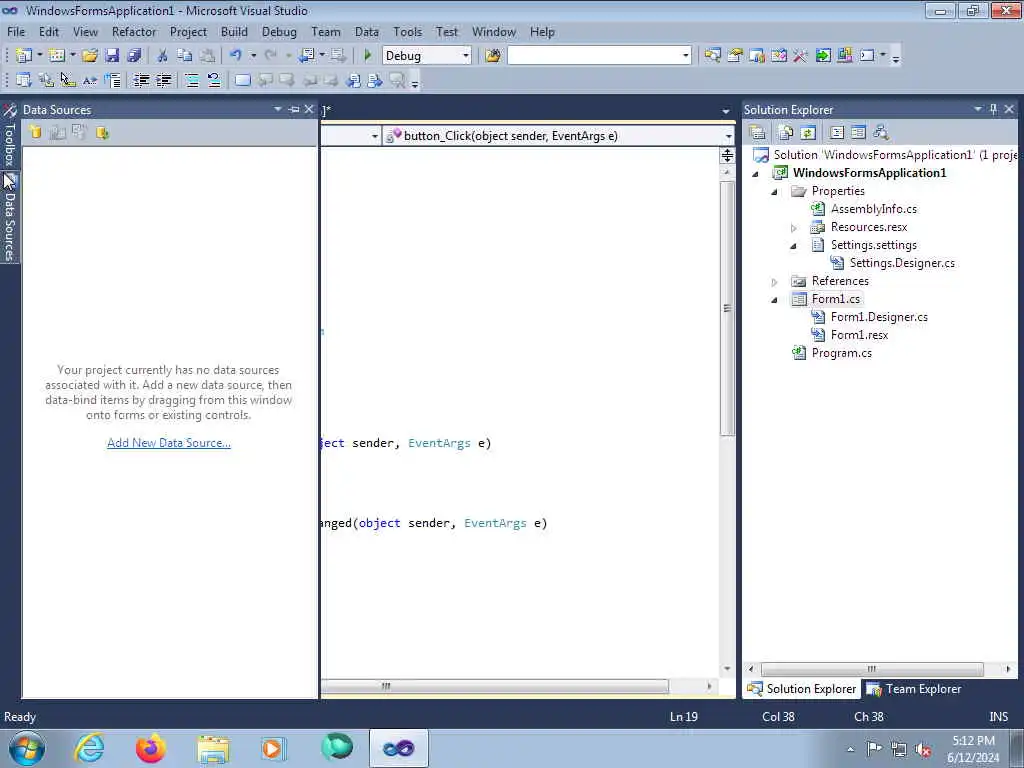Image resolution: width=1024 pixels, height=768 pixels.
Task: Click the code editor vertical scrollbar thumb
Action: 727,308
